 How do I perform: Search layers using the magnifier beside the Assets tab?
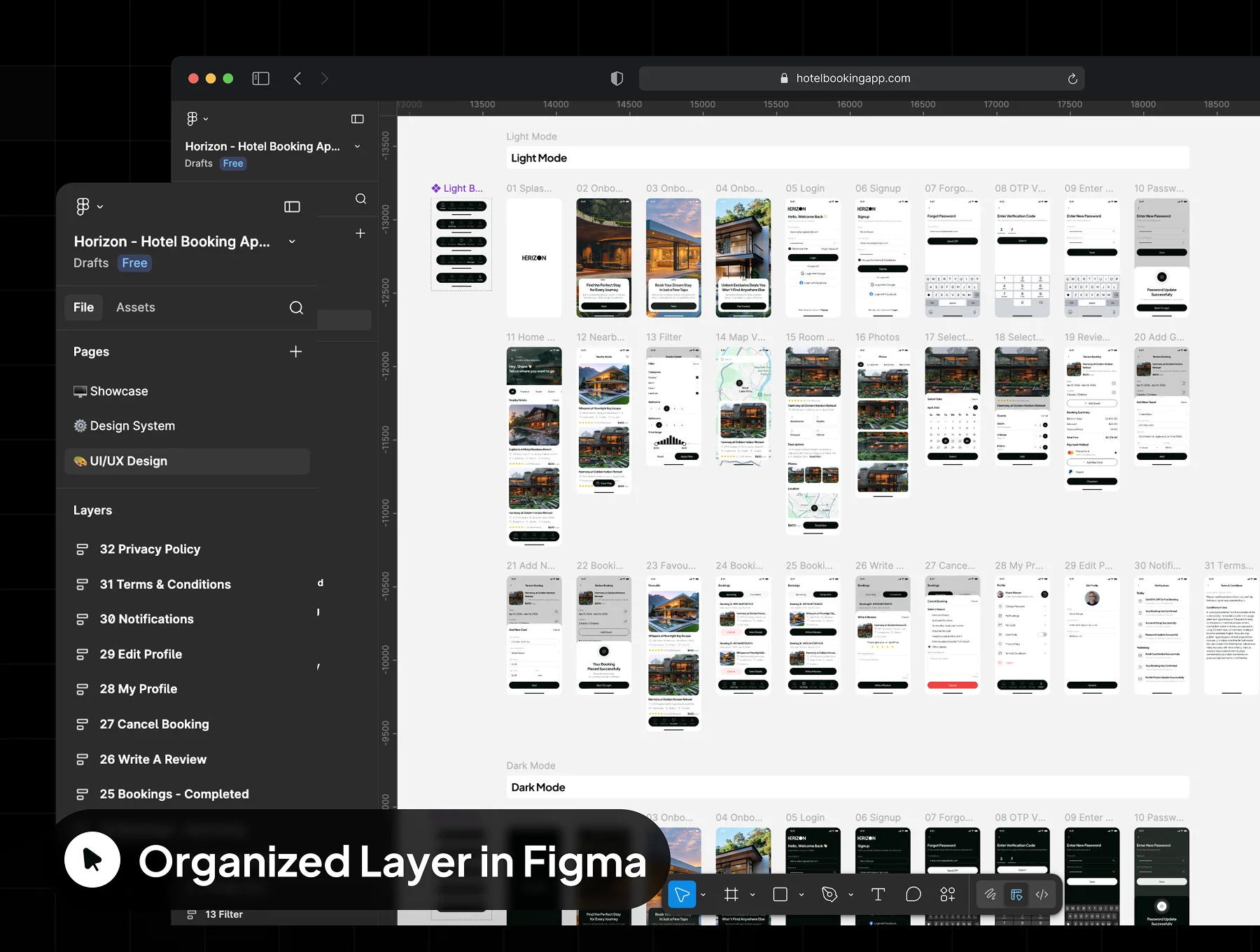(297, 308)
